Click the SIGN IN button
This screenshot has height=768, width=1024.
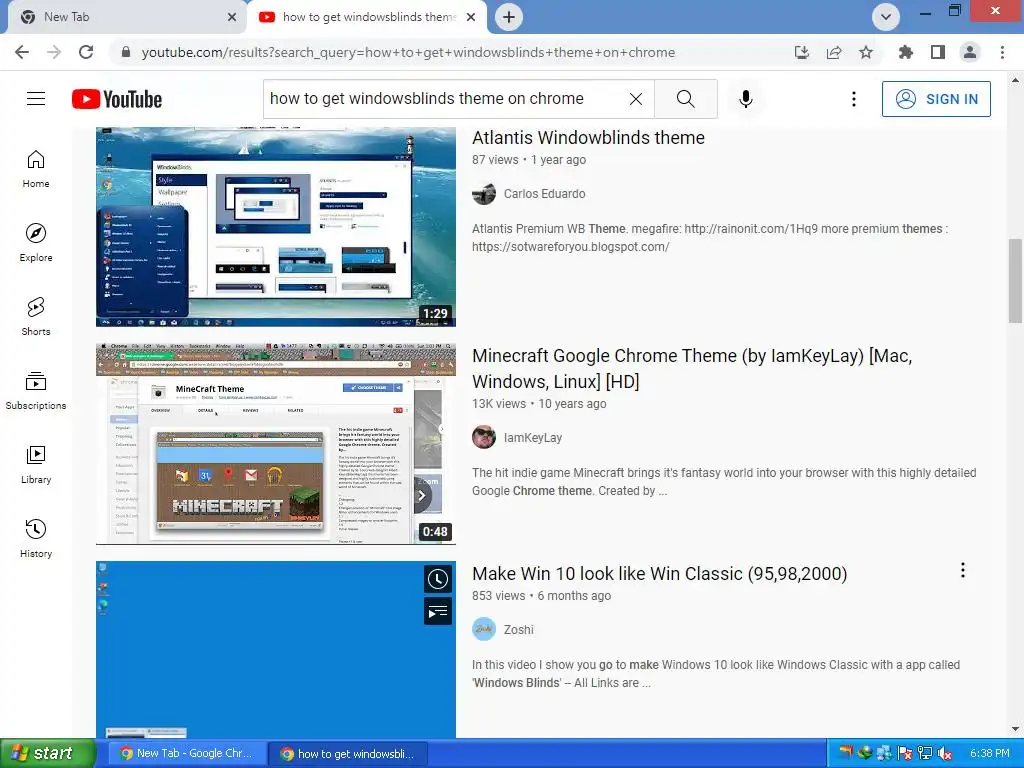tap(936, 99)
